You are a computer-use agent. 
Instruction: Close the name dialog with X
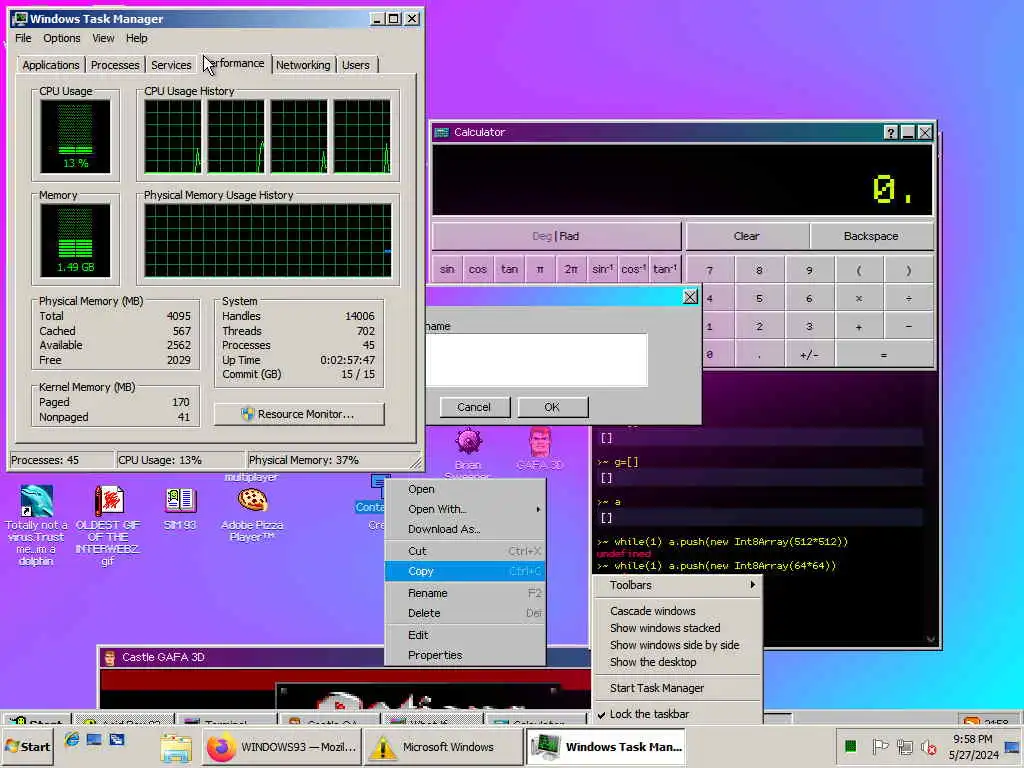(x=690, y=297)
